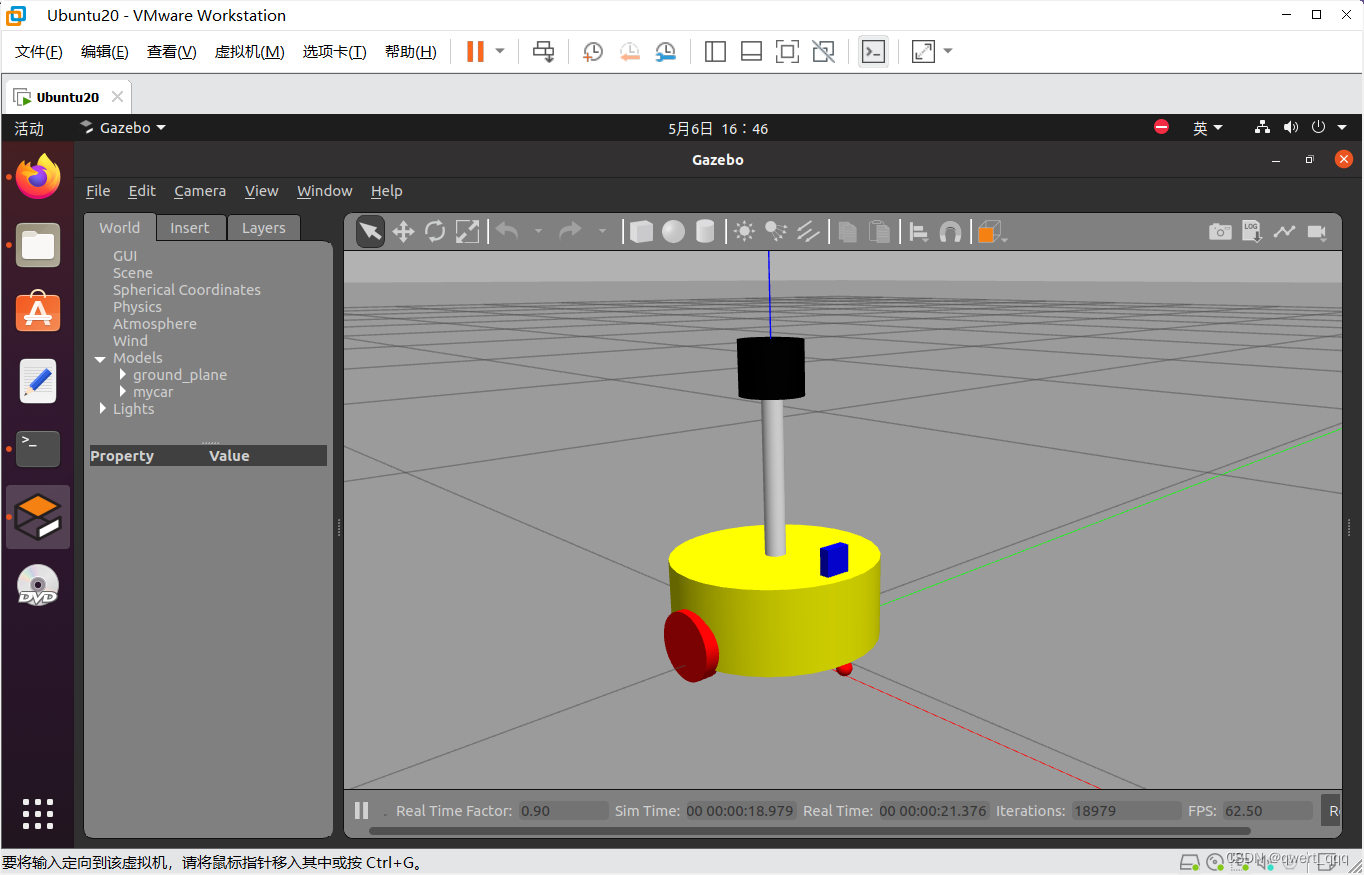
Task: Open Terminal from Ubuntu dock
Action: (38, 449)
